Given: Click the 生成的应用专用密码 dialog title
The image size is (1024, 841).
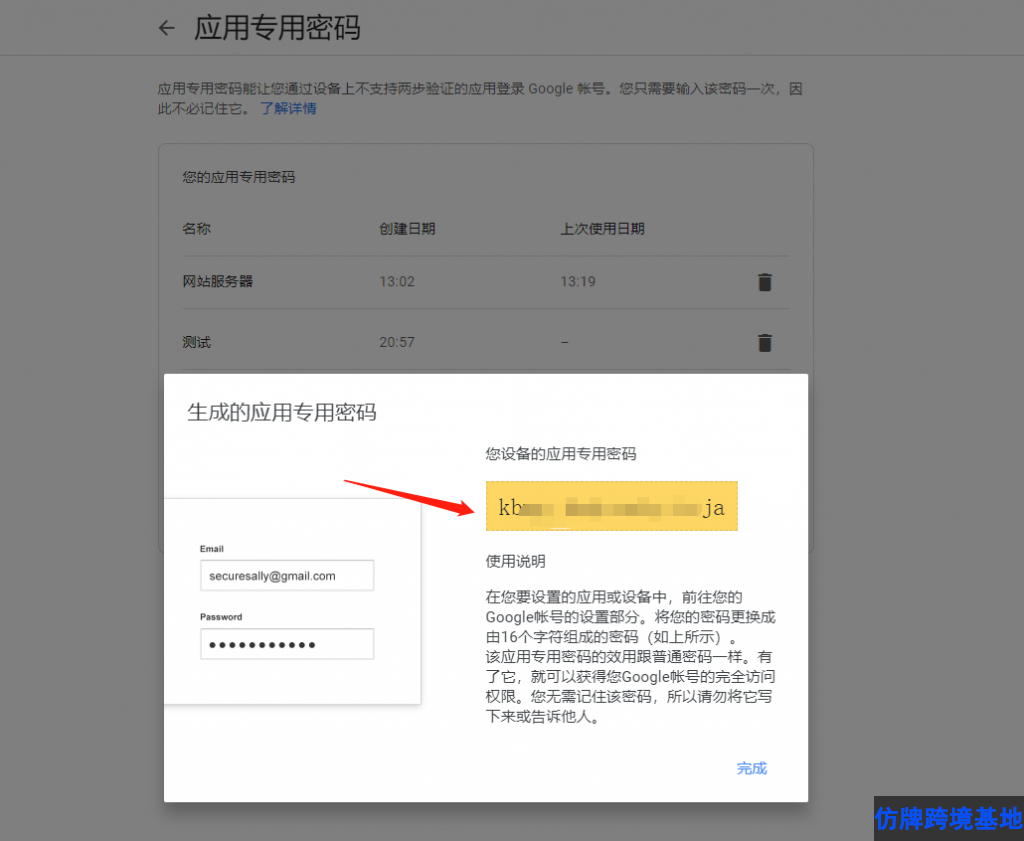Looking at the screenshot, I should pyautogui.click(x=282, y=412).
